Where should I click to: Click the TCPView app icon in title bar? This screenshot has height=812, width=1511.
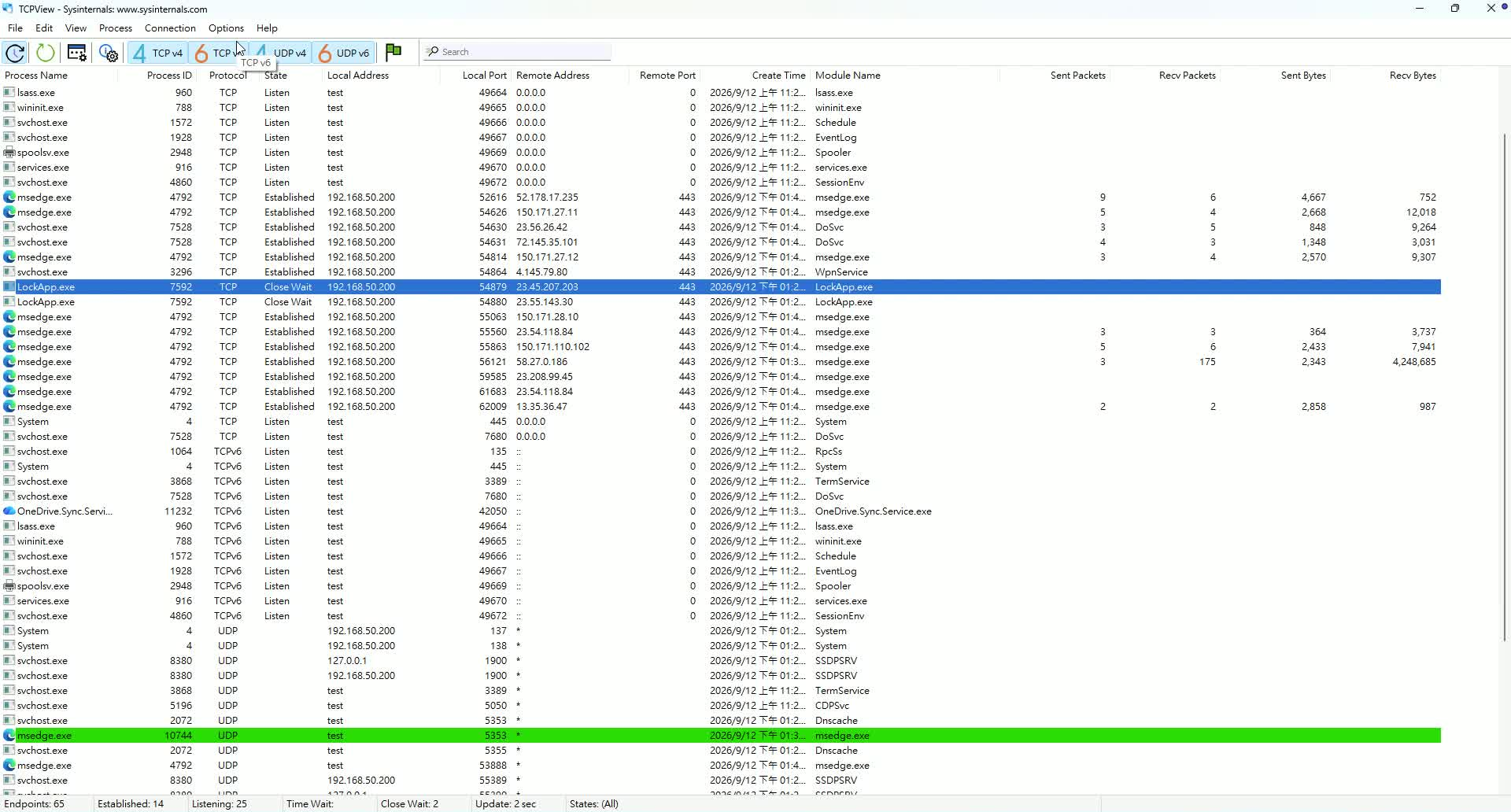pyautogui.click(x=8, y=9)
